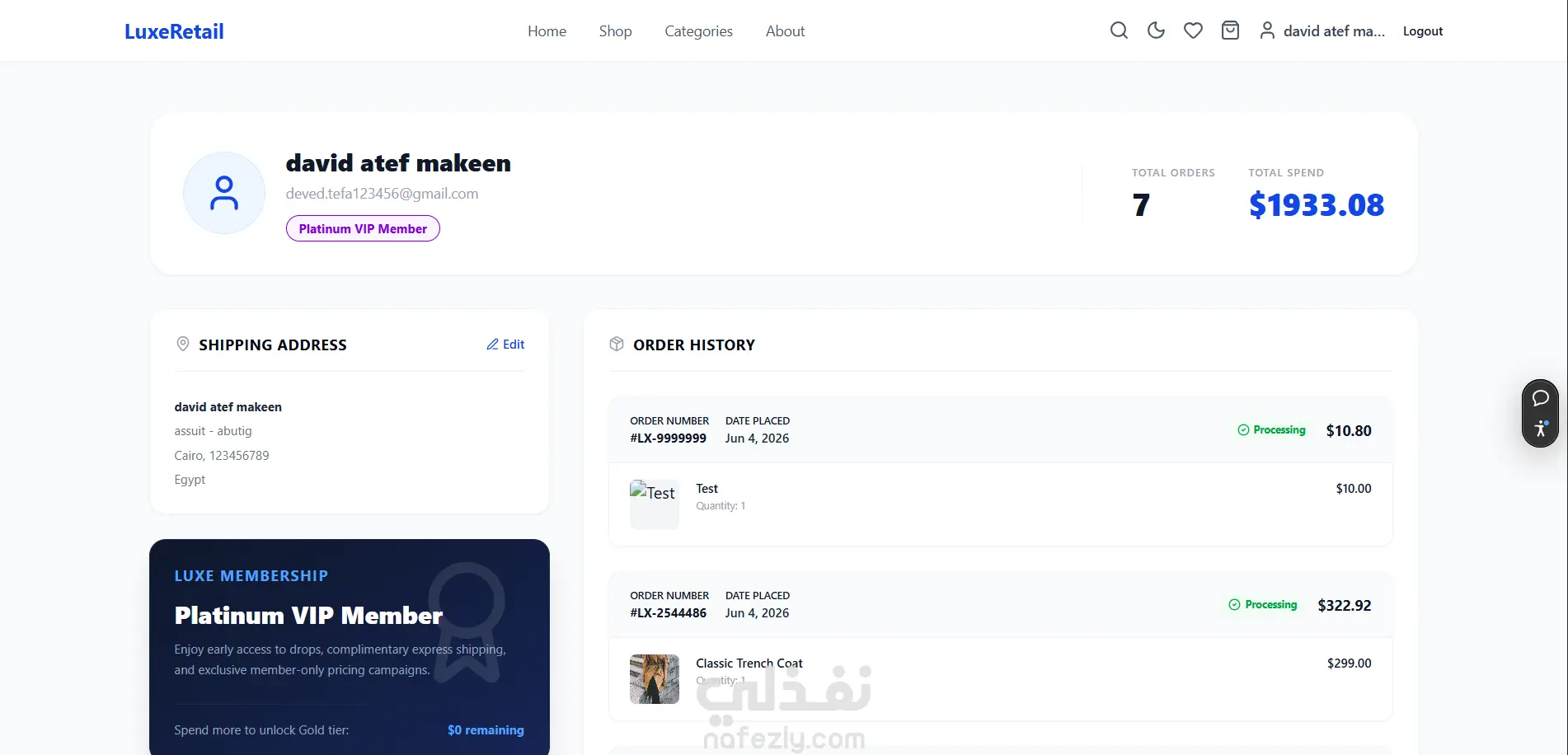Open the Shop menu item
The image size is (1568, 755).
(x=615, y=31)
